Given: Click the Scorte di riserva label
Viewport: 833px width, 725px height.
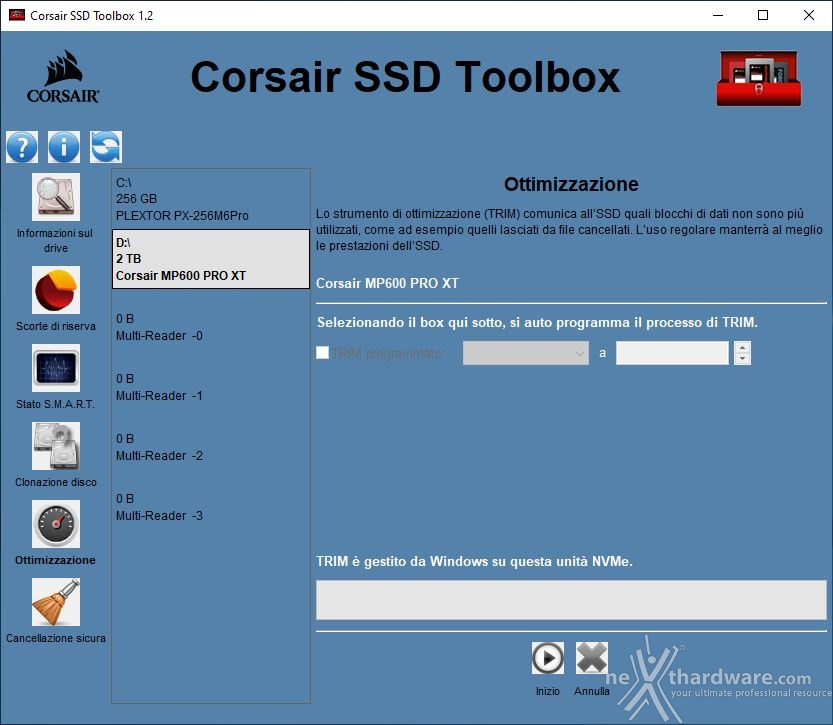Looking at the screenshot, I should coord(56,326).
